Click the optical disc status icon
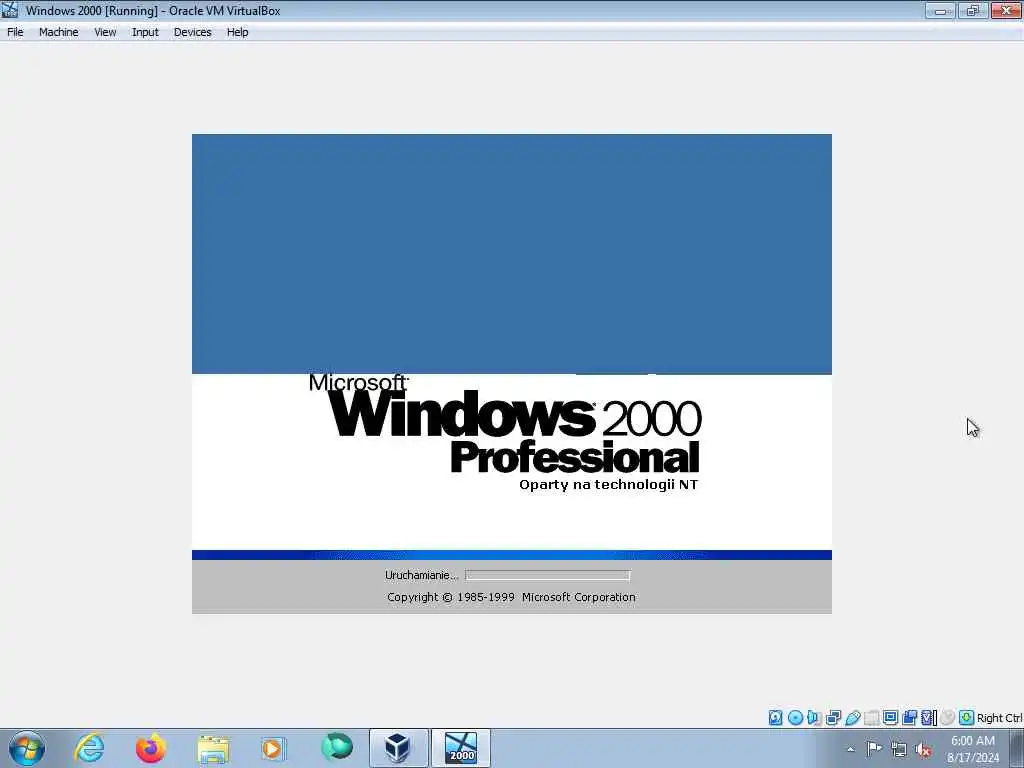Image resolution: width=1024 pixels, height=768 pixels. (x=795, y=718)
